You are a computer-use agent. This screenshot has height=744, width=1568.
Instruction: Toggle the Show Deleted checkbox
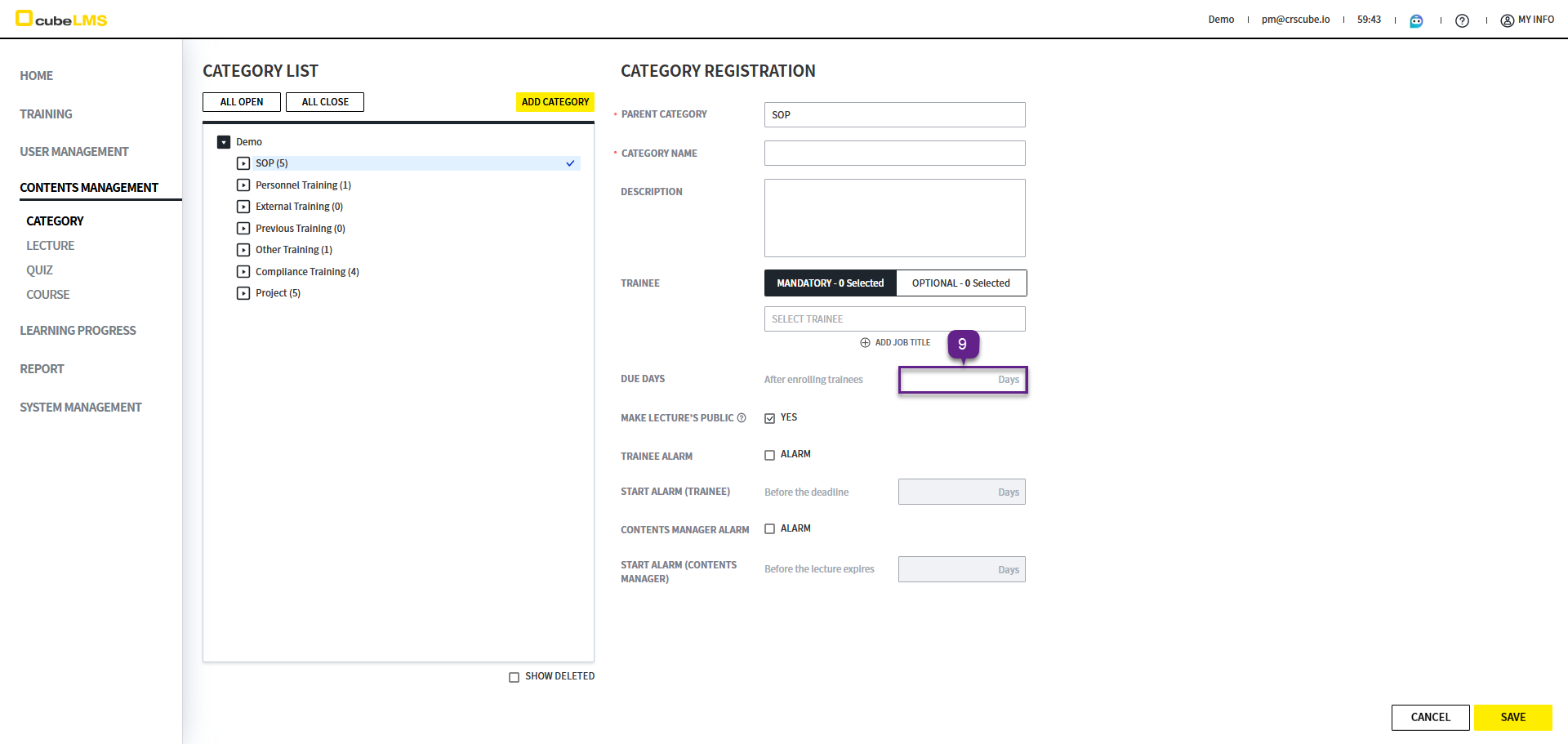pyautogui.click(x=514, y=677)
